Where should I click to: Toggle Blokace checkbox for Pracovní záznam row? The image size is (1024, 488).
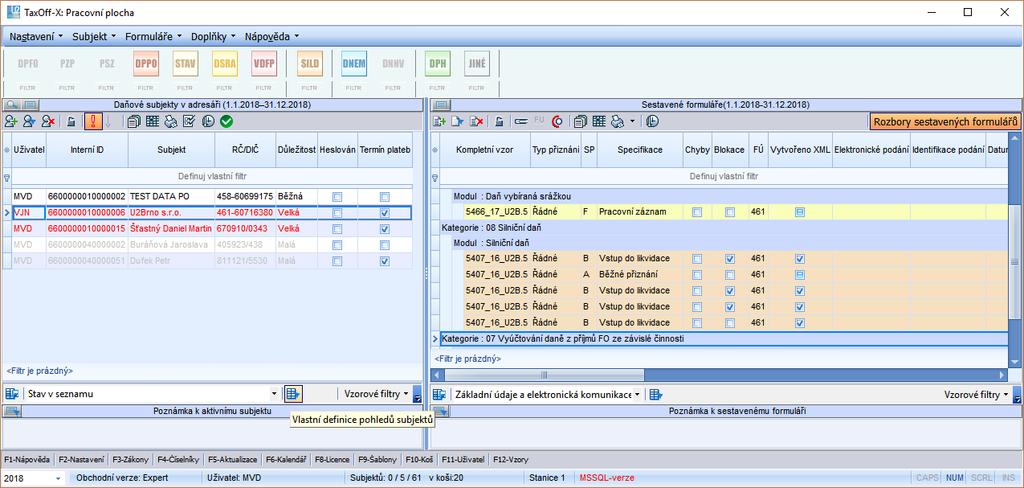(x=730, y=212)
